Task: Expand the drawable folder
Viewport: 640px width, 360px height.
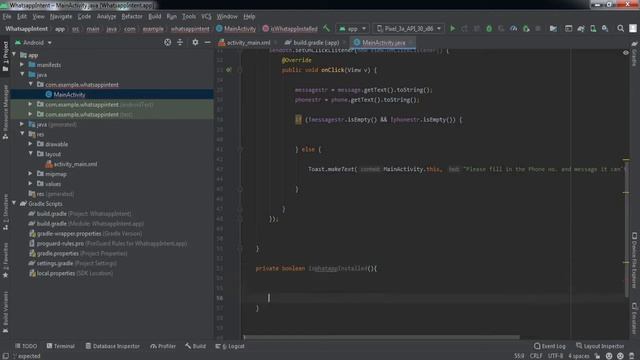Action: 31,144
